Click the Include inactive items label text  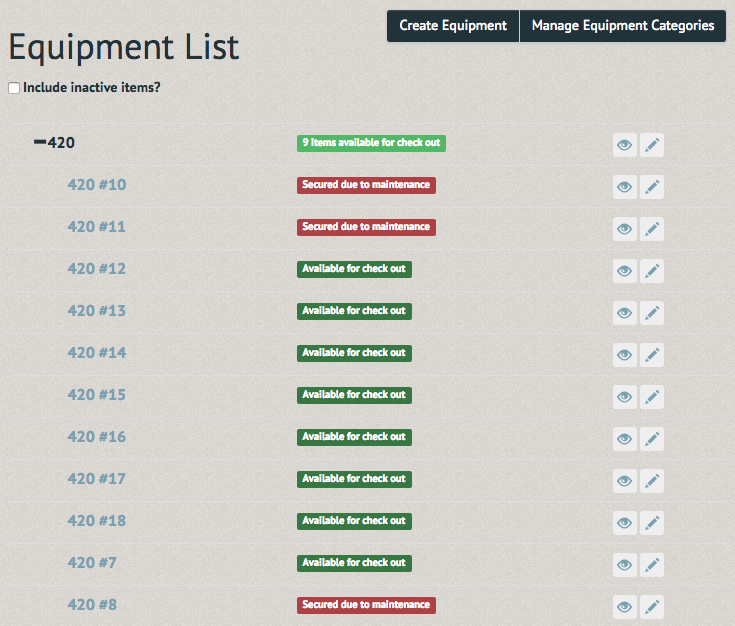point(92,88)
